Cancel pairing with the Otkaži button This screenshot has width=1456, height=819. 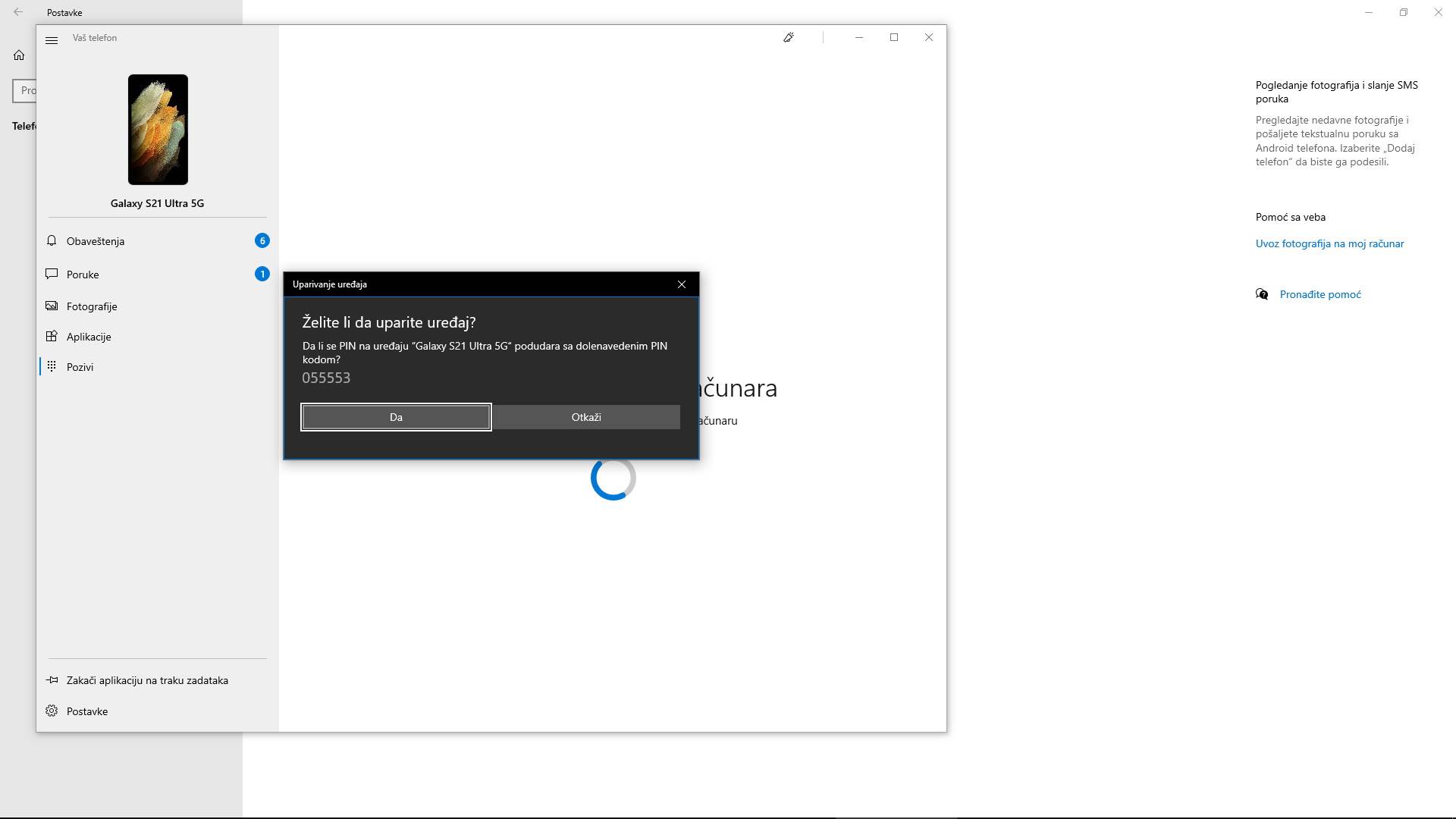[x=585, y=417]
